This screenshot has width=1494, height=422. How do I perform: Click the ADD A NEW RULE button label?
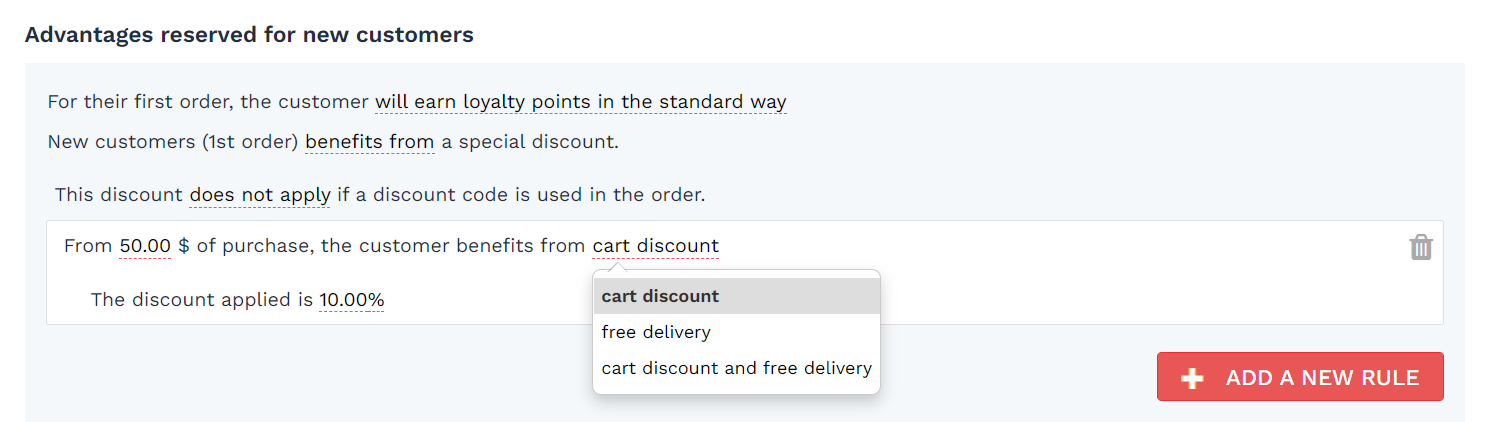tap(1322, 378)
